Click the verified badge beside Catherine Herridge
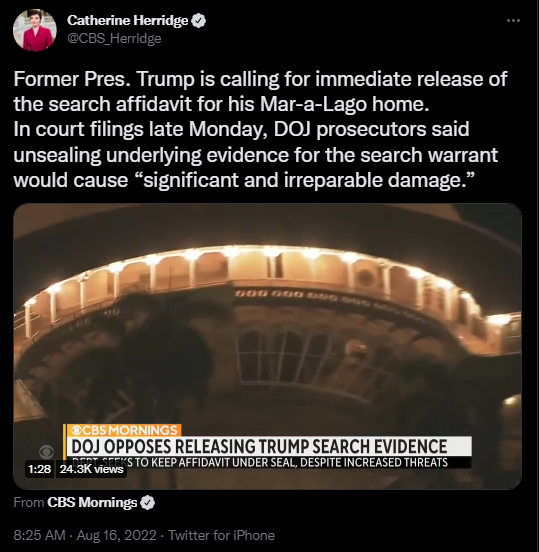This screenshot has width=539, height=552. pos(199,21)
